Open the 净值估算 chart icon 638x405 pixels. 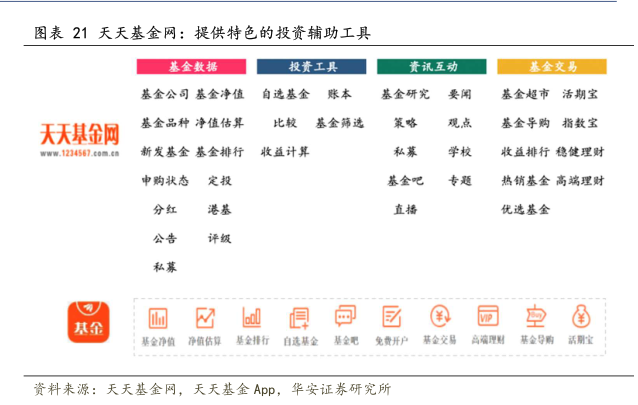click(x=205, y=319)
